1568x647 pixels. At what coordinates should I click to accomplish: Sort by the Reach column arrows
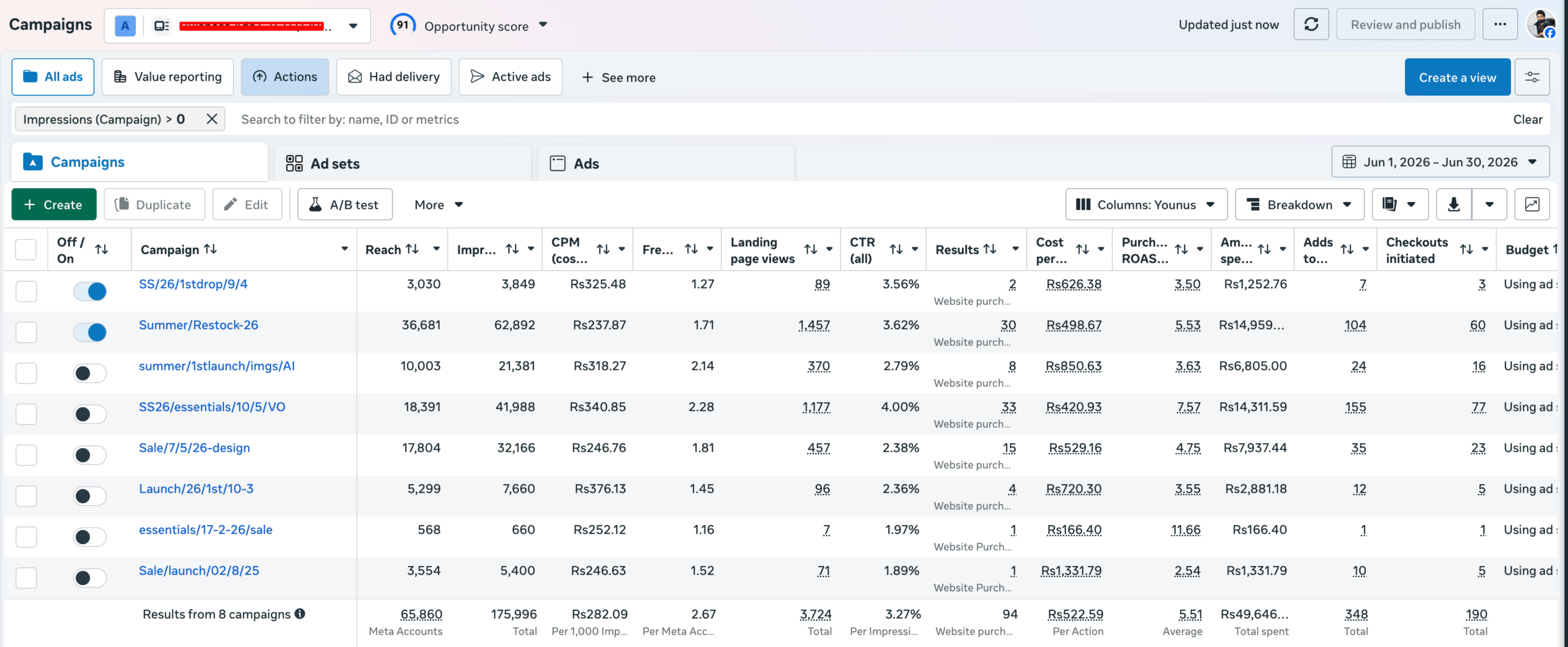click(x=412, y=249)
